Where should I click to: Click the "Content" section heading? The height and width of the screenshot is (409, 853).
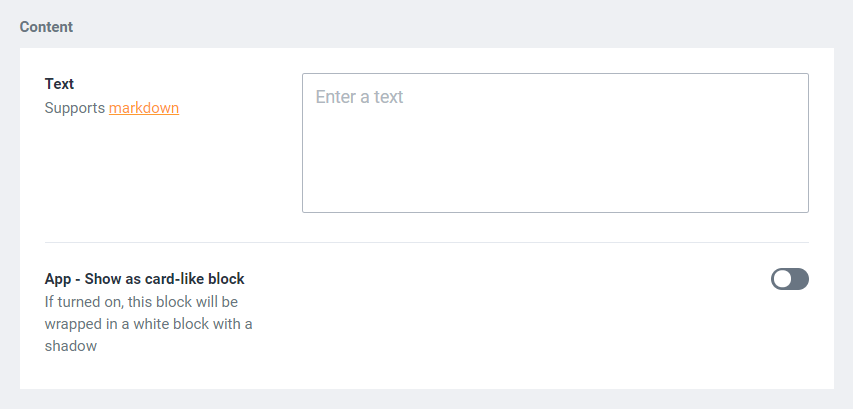46,27
